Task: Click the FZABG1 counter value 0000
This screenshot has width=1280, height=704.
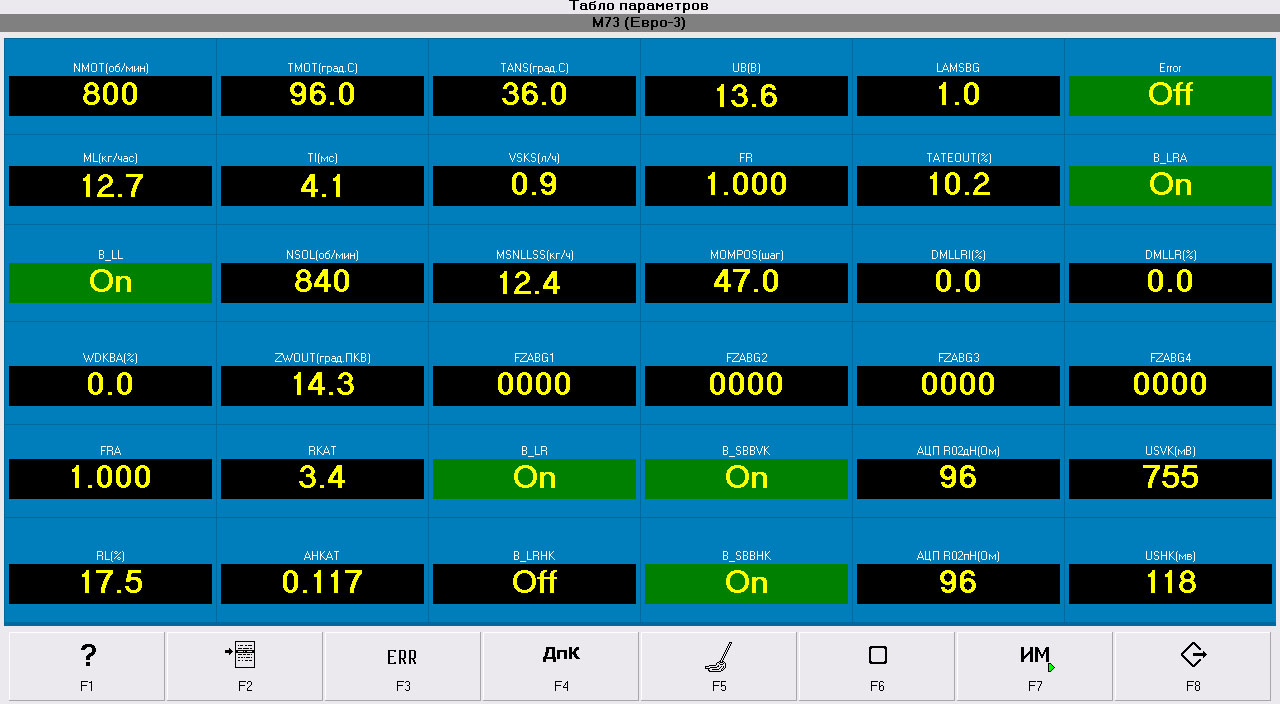Action: [x=534, y=384]
